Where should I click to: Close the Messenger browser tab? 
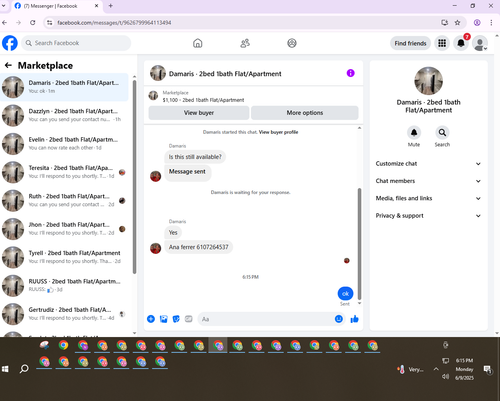[x=96, y=6]
